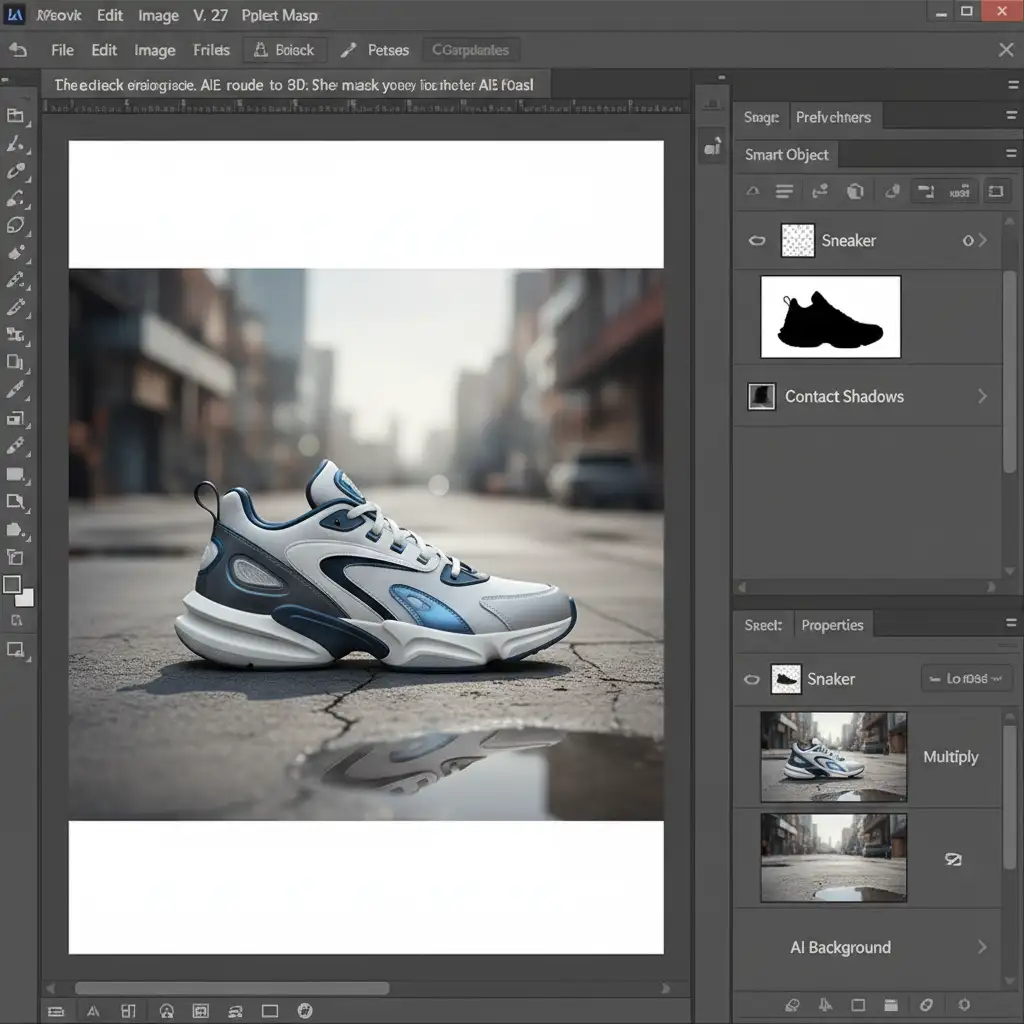Image resolution: width=1024 pixels, height=1024 pixels.
Task: Open the Image menu in the title bar
Action: point(157,16)
